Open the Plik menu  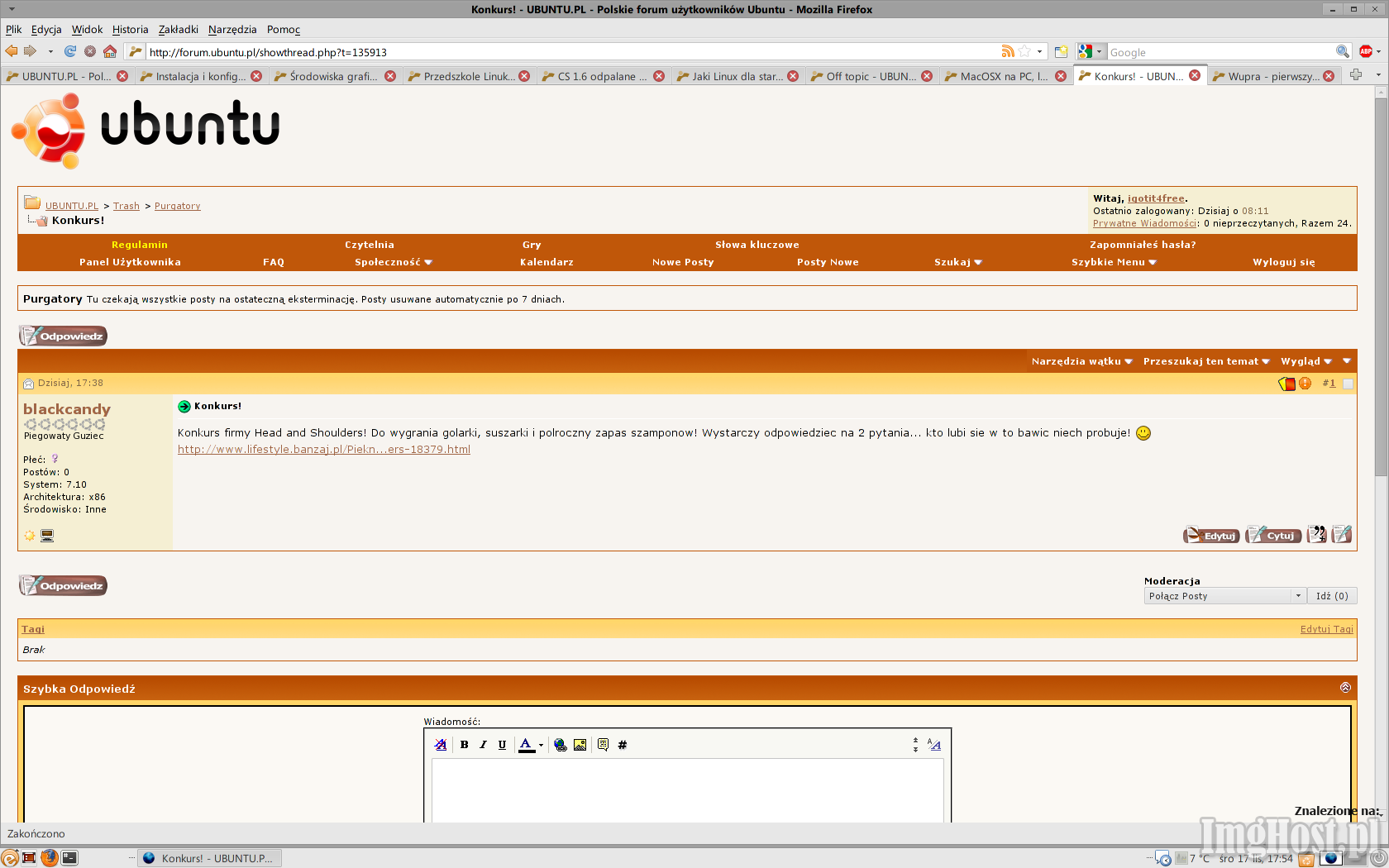pyautogui.click(x=14, y=29)
